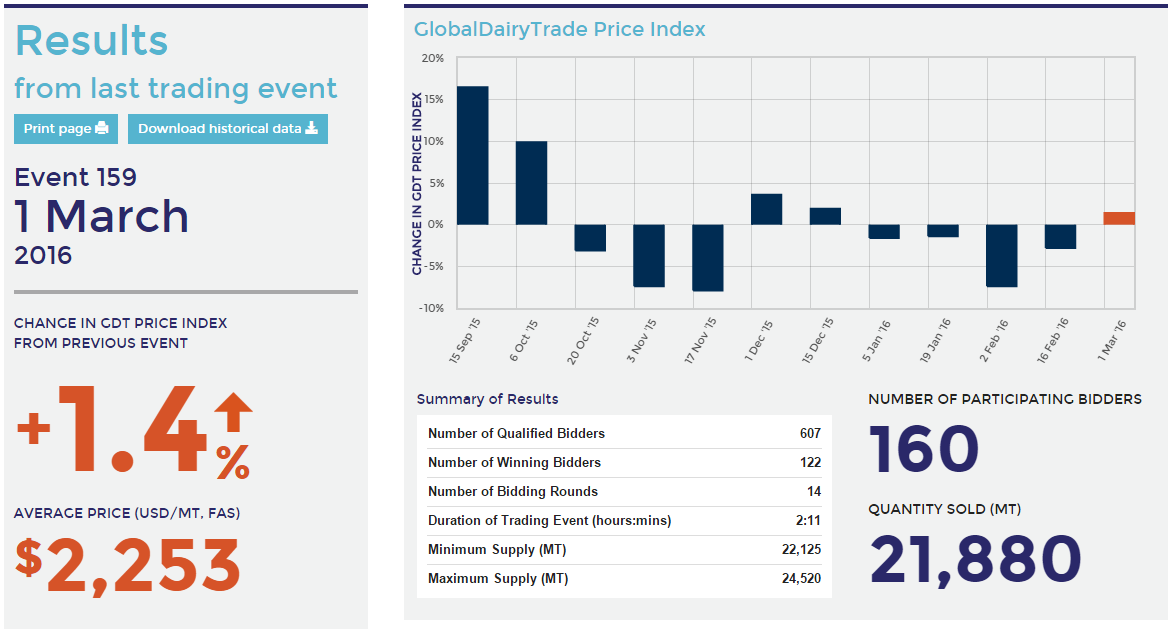Click the orange 1 Mar '16 bar
This screenshot has height=630, width=1174.
1119,218
